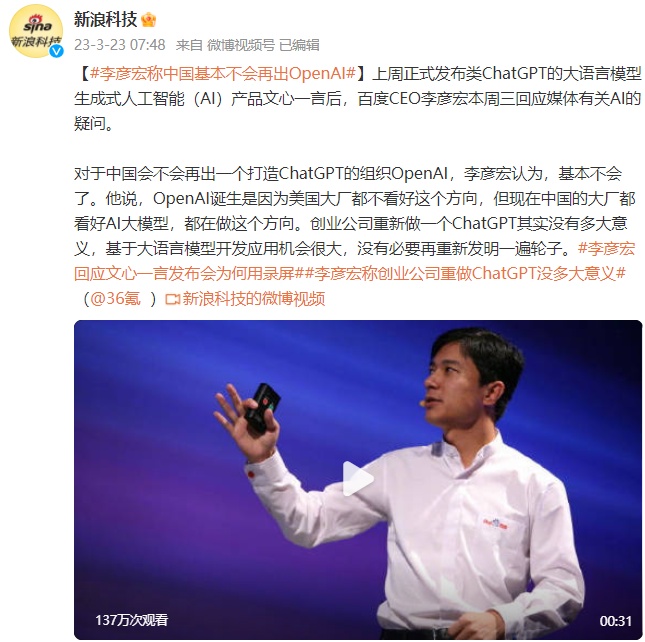Screen dimensions: 645x642
Task: Play the video with center play button
Action: [x=357, y=479]
